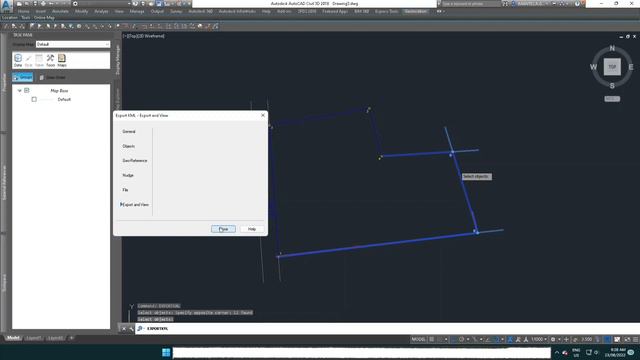Viewport: 640px width, 360px height.
Task: Select the Nudge page in Export KML dialog
Action: (128, 175)
